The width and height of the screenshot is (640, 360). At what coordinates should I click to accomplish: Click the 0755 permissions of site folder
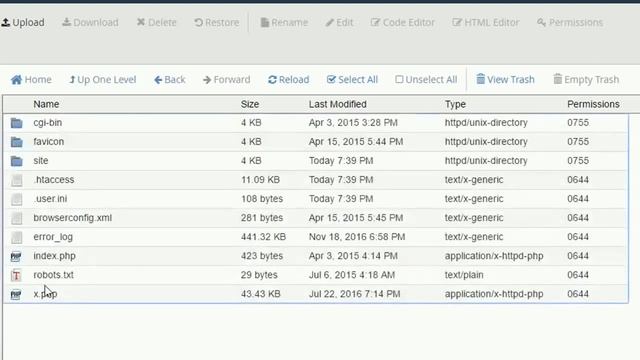[578, 161]
